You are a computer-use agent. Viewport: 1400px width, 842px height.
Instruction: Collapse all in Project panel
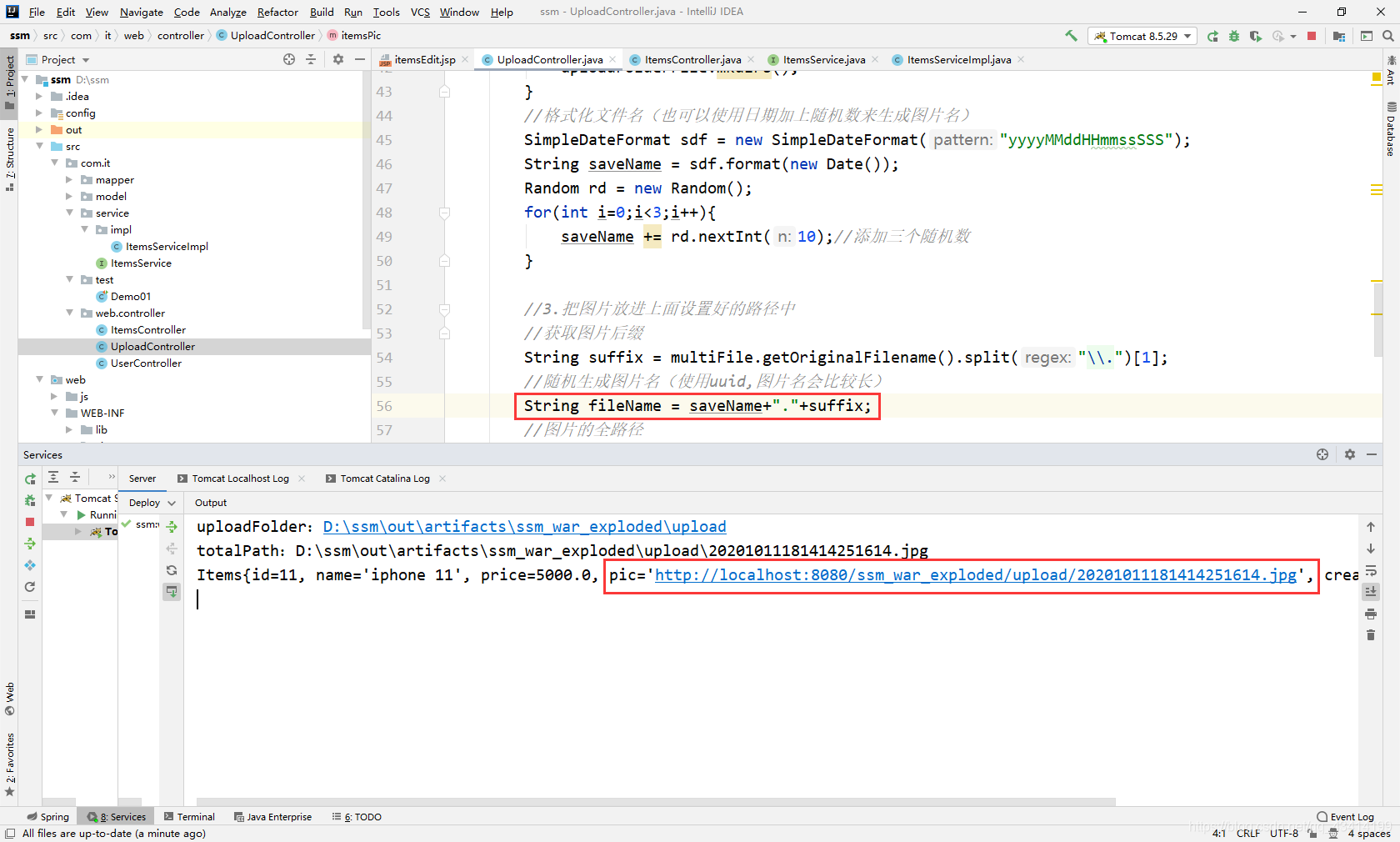311,59
